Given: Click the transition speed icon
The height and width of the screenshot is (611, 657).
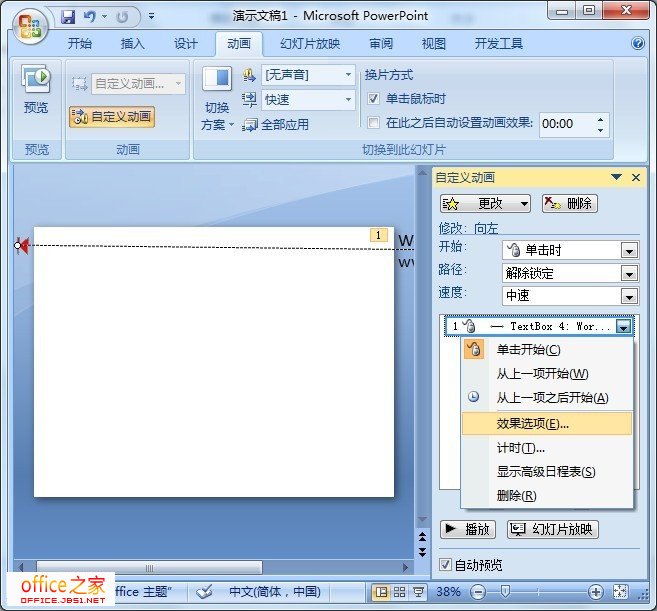Looking at the screenshot, I should click(249, 100).
